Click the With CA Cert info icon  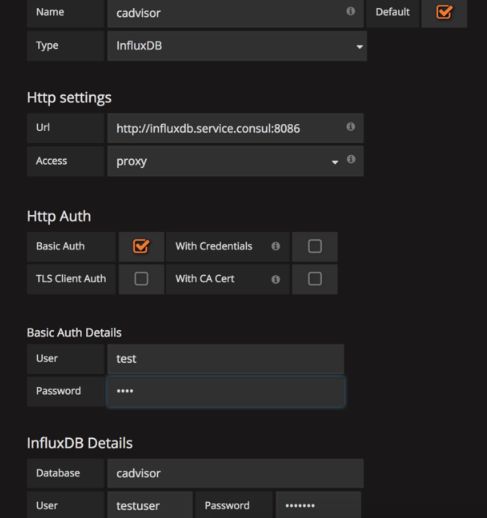tap(276, 279)
